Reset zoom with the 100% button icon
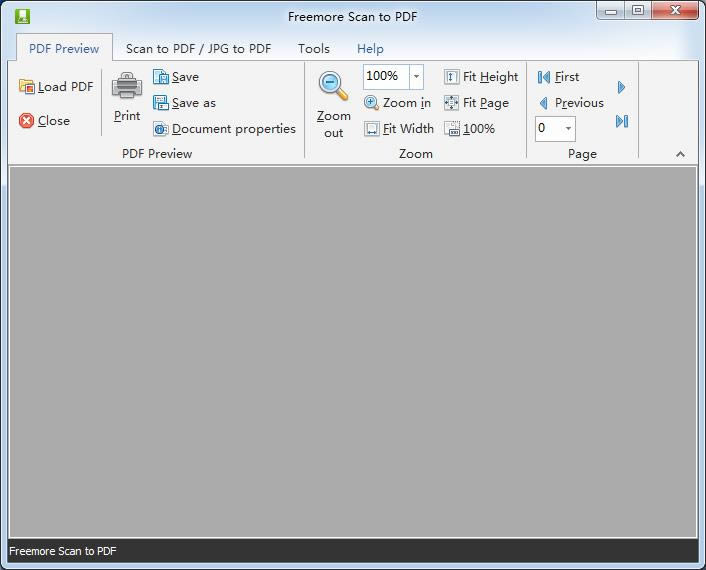Viewport: 706px width, 570px height. (x=452, y=129)
